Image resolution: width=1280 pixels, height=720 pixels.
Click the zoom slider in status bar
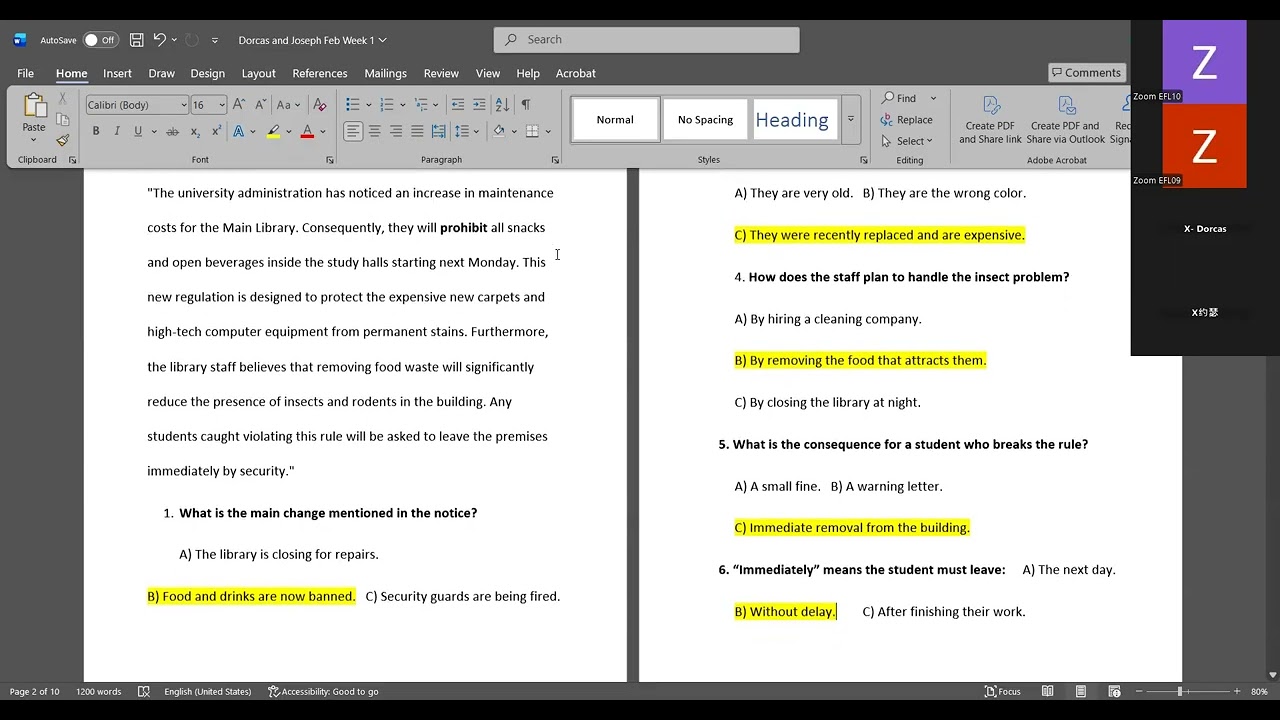click(x=1180, y=691)
